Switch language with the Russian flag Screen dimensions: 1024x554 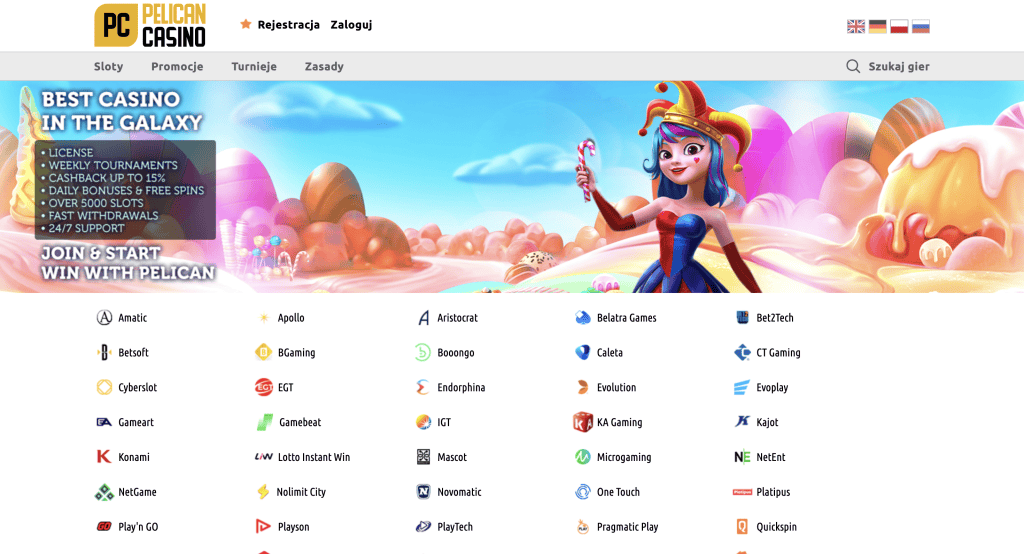920,26
